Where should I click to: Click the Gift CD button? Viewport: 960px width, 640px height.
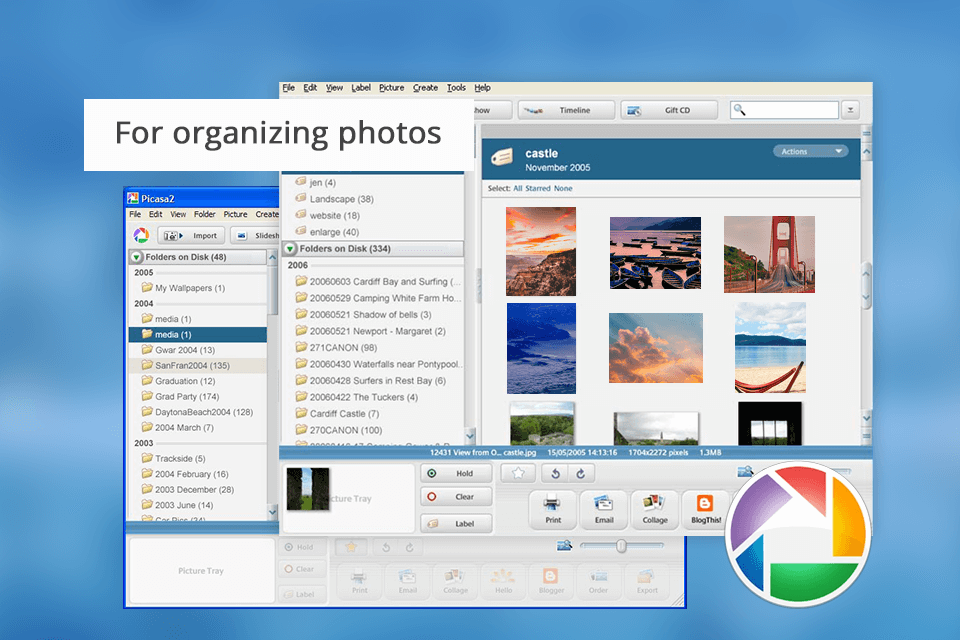669,110
